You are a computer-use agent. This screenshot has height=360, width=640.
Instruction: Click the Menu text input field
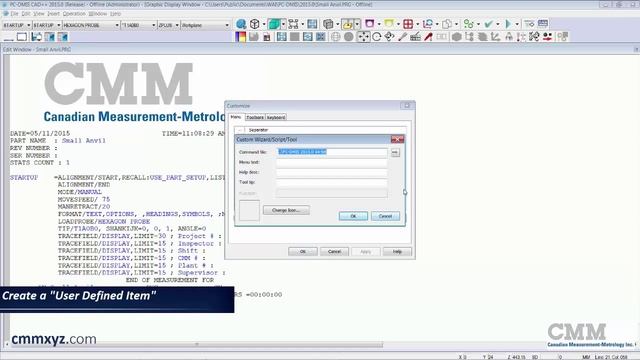[x=332, y=162]
